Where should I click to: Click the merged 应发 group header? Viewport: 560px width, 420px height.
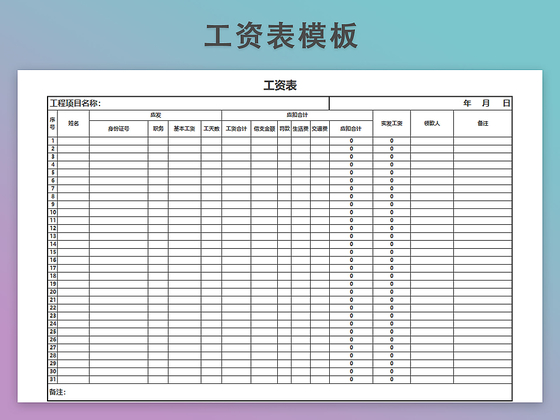click(155, 115)
